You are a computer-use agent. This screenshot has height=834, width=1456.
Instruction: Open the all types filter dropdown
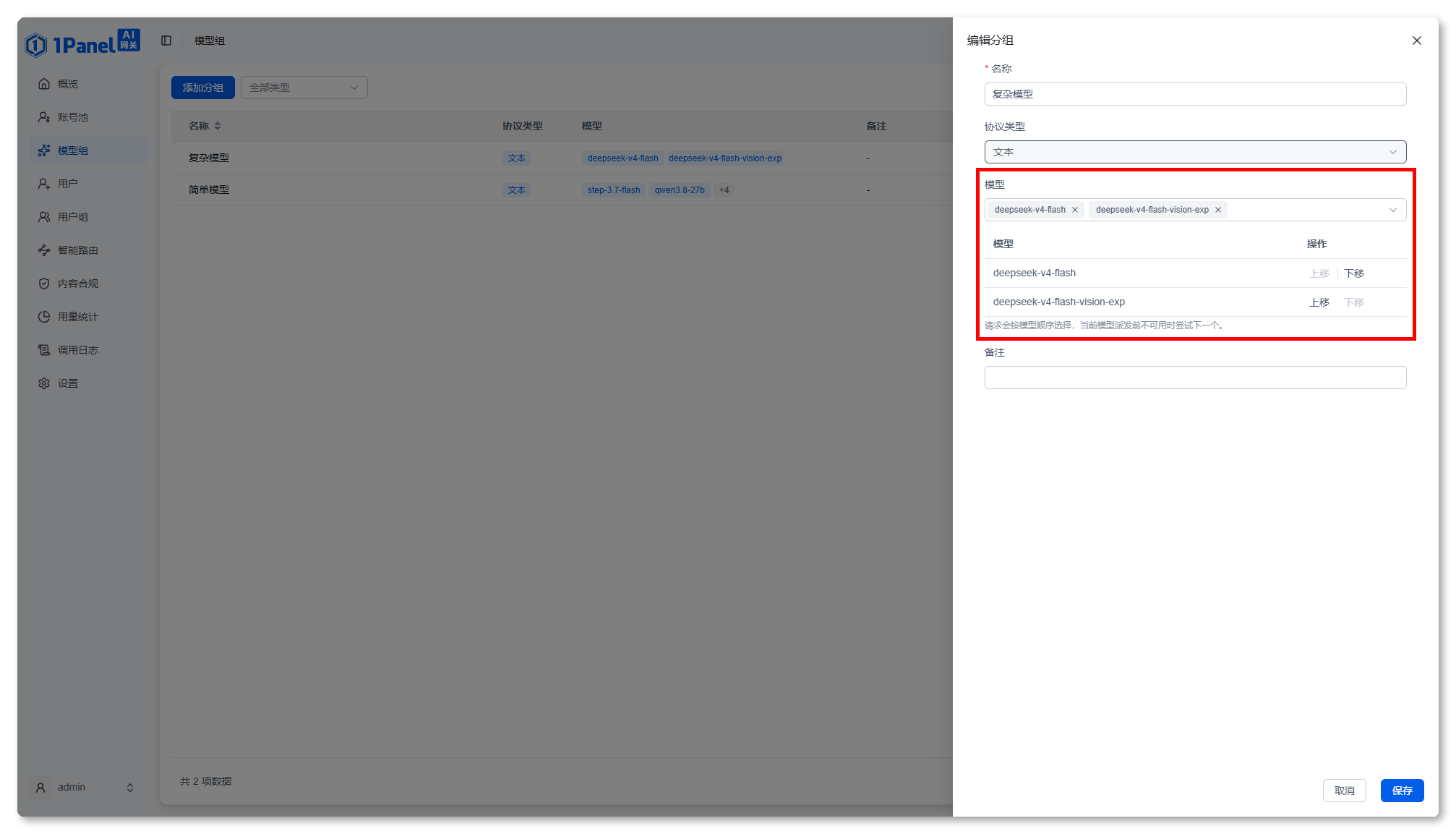[304, 88]
